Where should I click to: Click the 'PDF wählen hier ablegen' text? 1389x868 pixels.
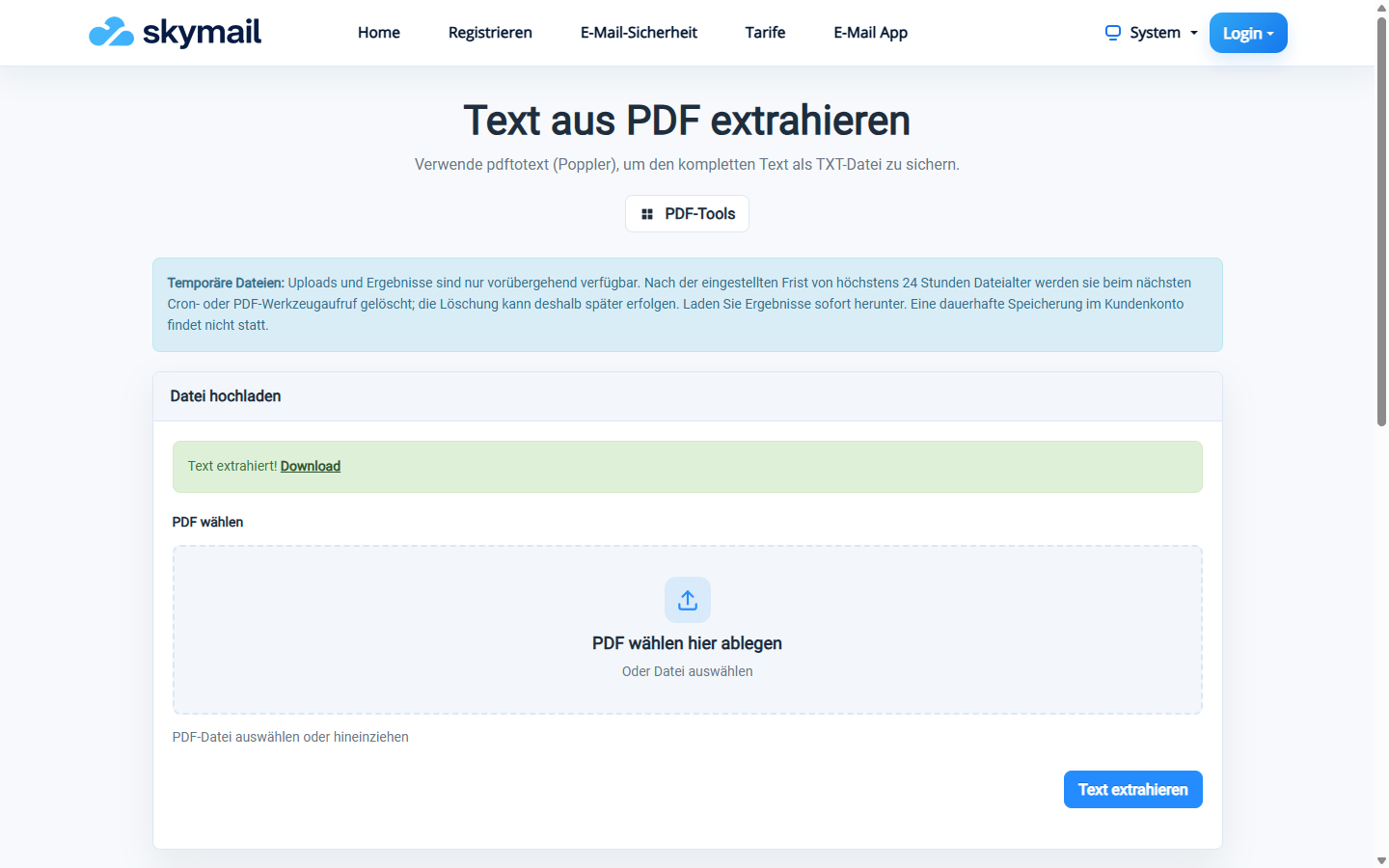[x=688, y=643]
